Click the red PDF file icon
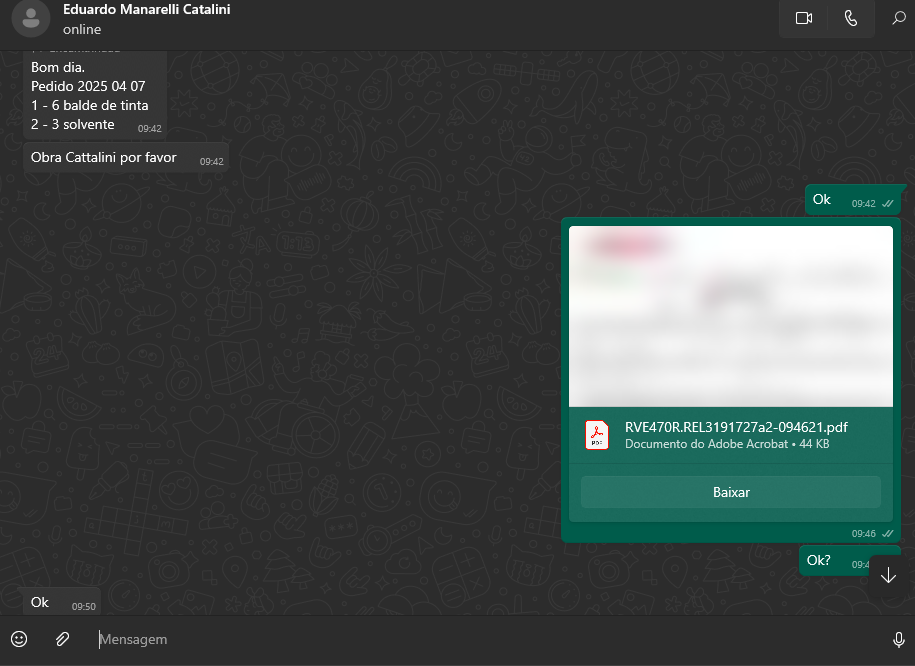915x666 pixels. (x=597, y=435)
